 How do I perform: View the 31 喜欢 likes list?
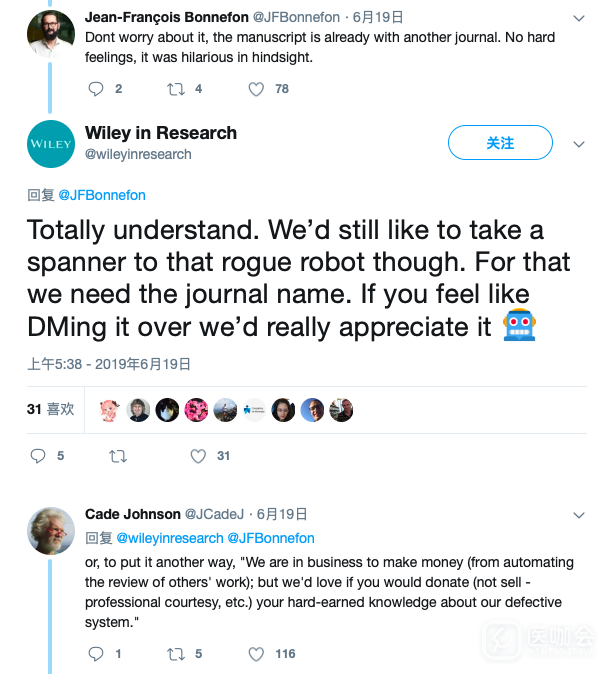pos(50,409)
